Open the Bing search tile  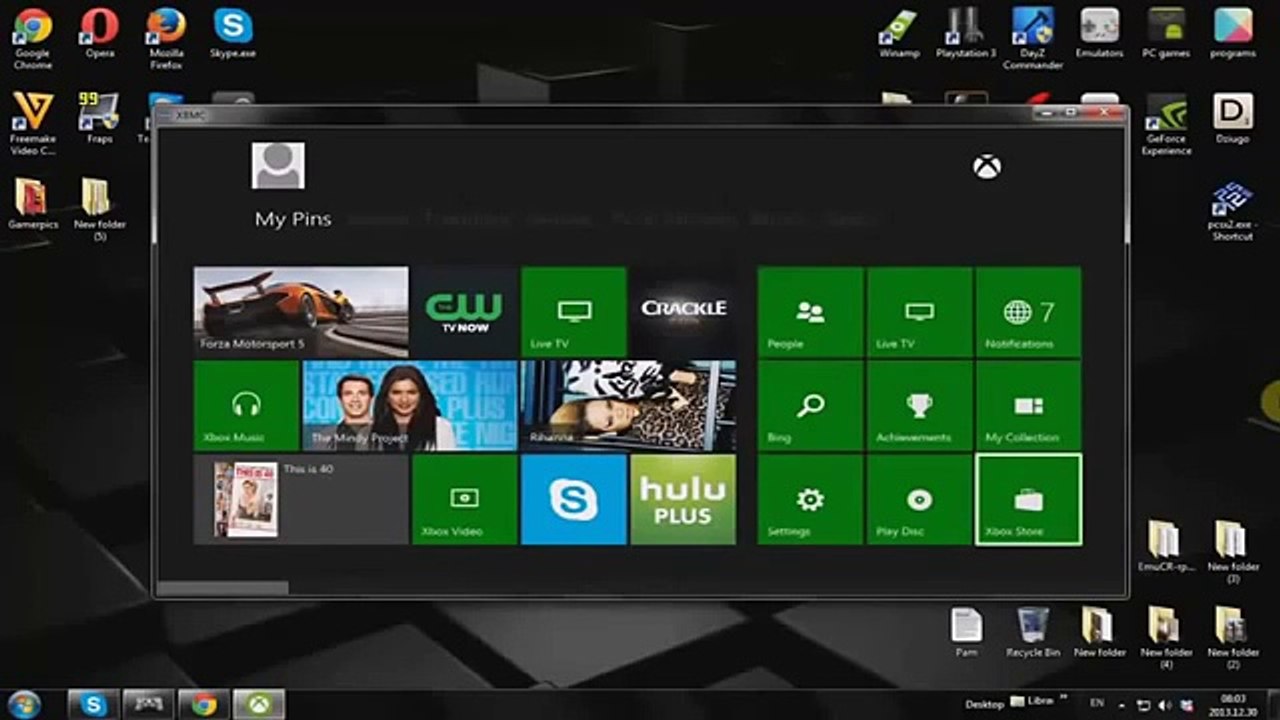tap(811, 406)
